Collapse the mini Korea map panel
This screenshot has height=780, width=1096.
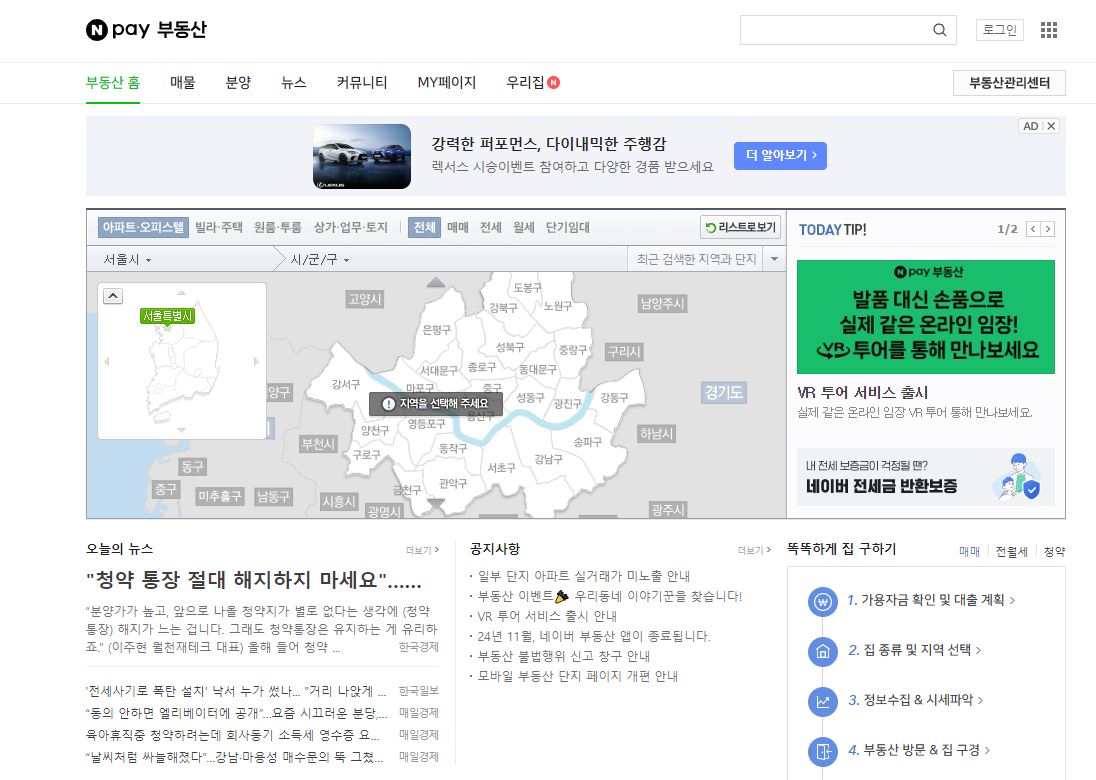click(113, 296)
